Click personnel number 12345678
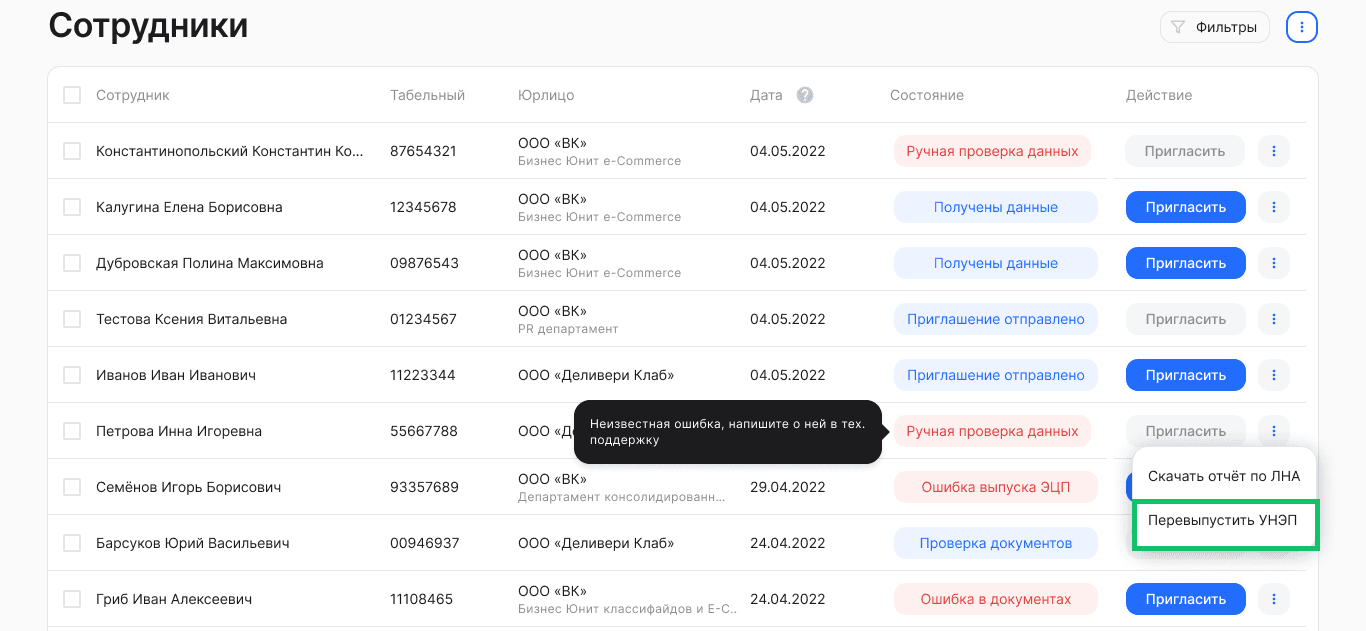The height and width of the screenshot is (631, 1366). [423, 207]
